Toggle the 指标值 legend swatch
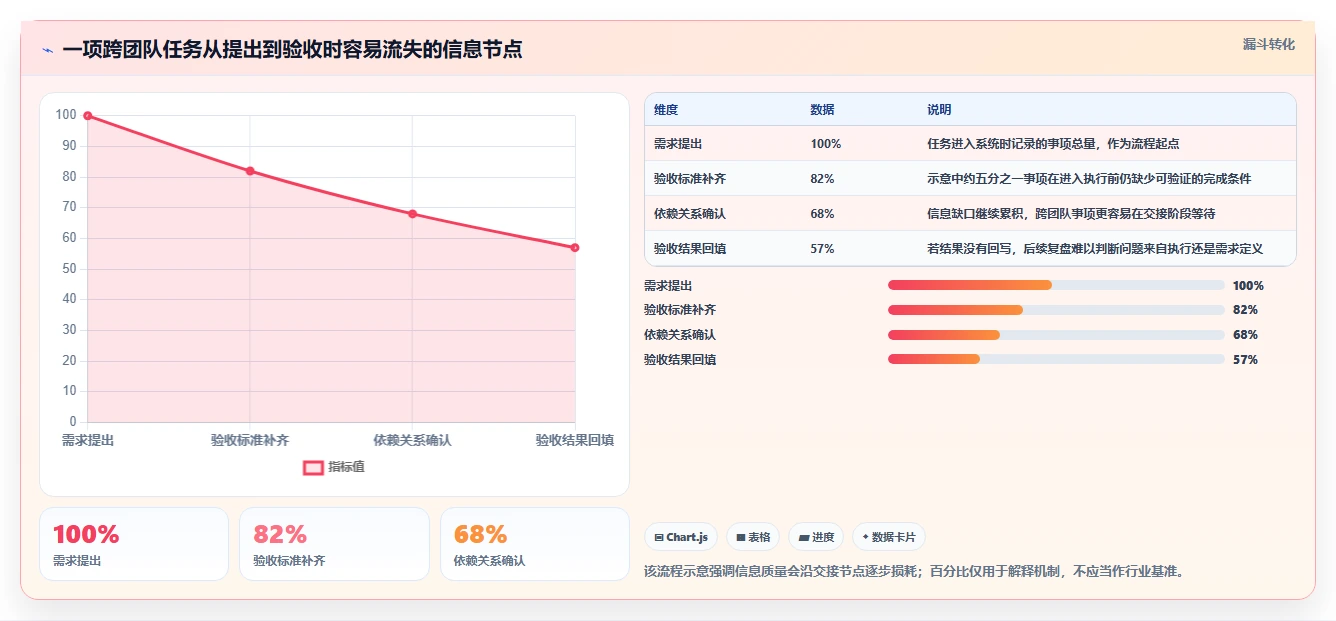Screen dimensions: 1336x621 pyautogui.click(x=313, y=467)
